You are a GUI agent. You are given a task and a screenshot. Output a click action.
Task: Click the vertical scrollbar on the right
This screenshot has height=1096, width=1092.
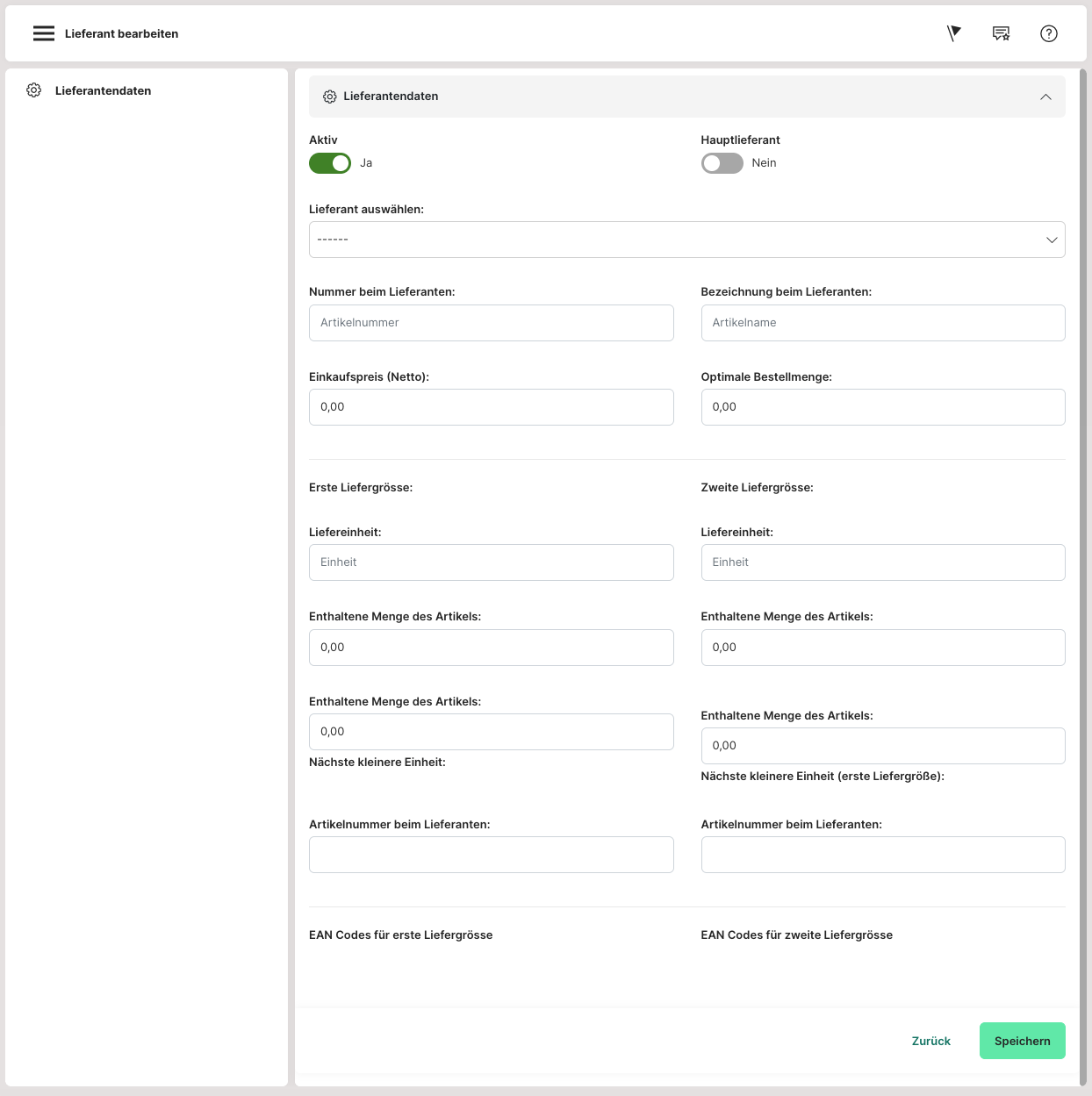tap(1082, 527)
